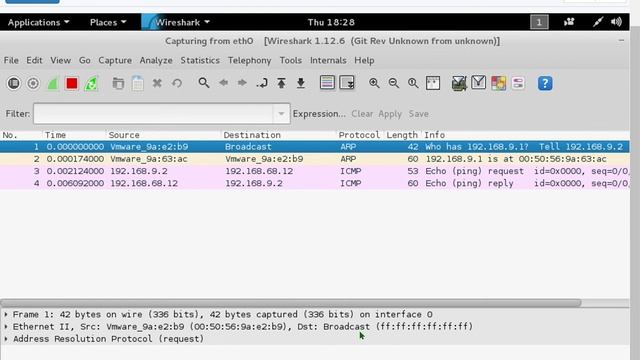Open the Help menu
This screenshot has width=640, height=360.
point(364,60)
